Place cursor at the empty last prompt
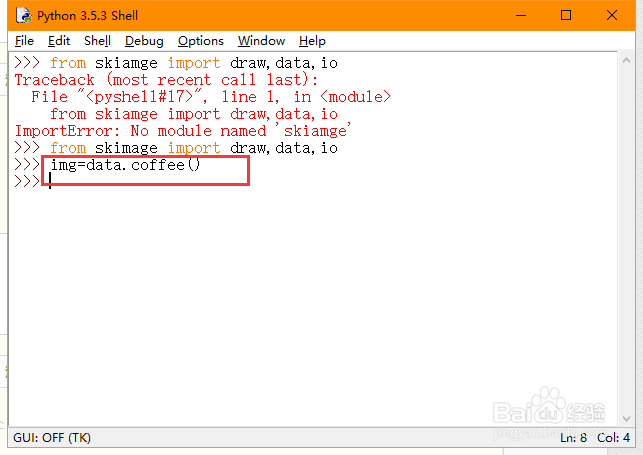The height and width of the screenshot is (455, 643). click(x=50, y=181)
